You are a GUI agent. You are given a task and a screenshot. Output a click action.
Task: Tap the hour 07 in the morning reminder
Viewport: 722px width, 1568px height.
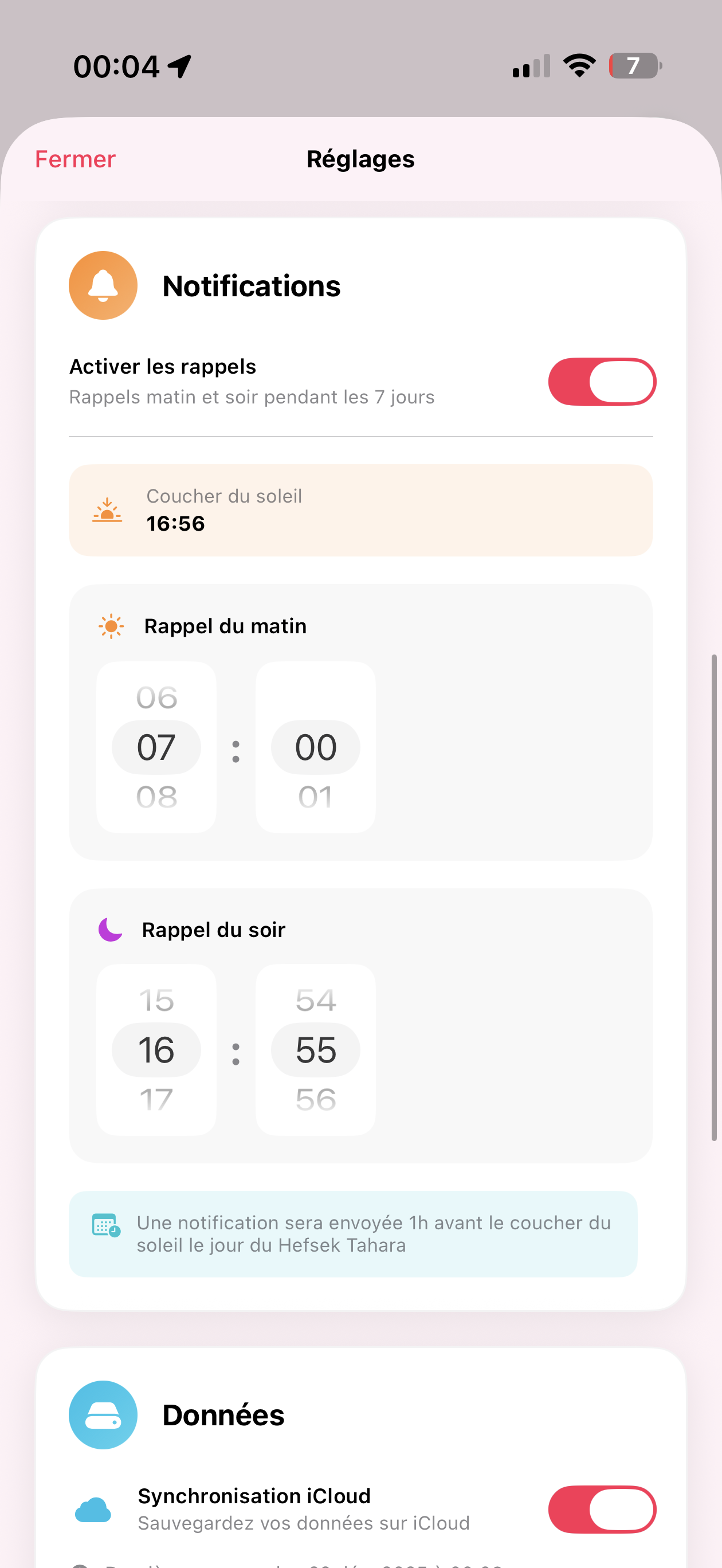click(x=156, y=747)
